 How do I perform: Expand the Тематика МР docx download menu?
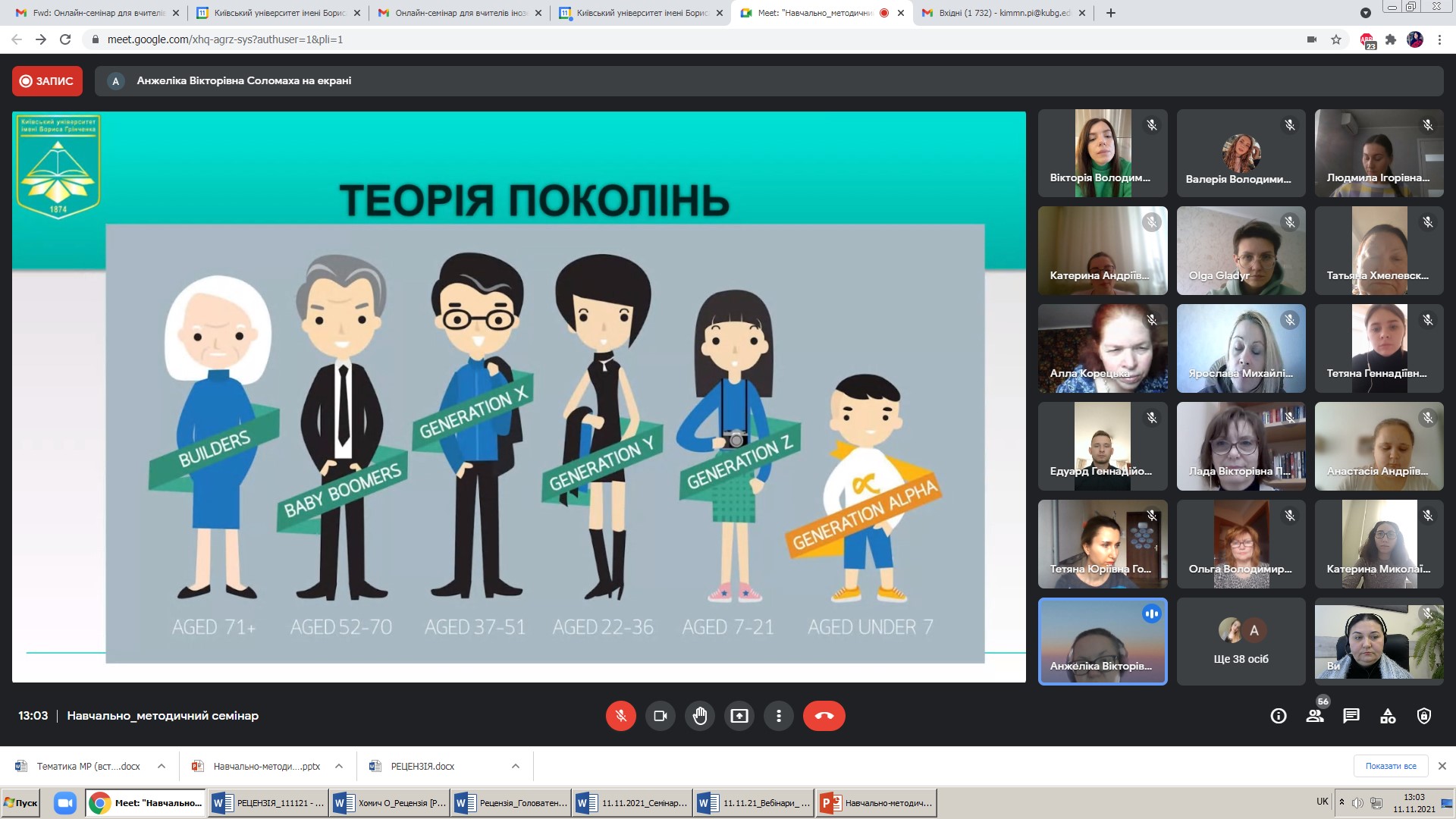tap(162, 767)
